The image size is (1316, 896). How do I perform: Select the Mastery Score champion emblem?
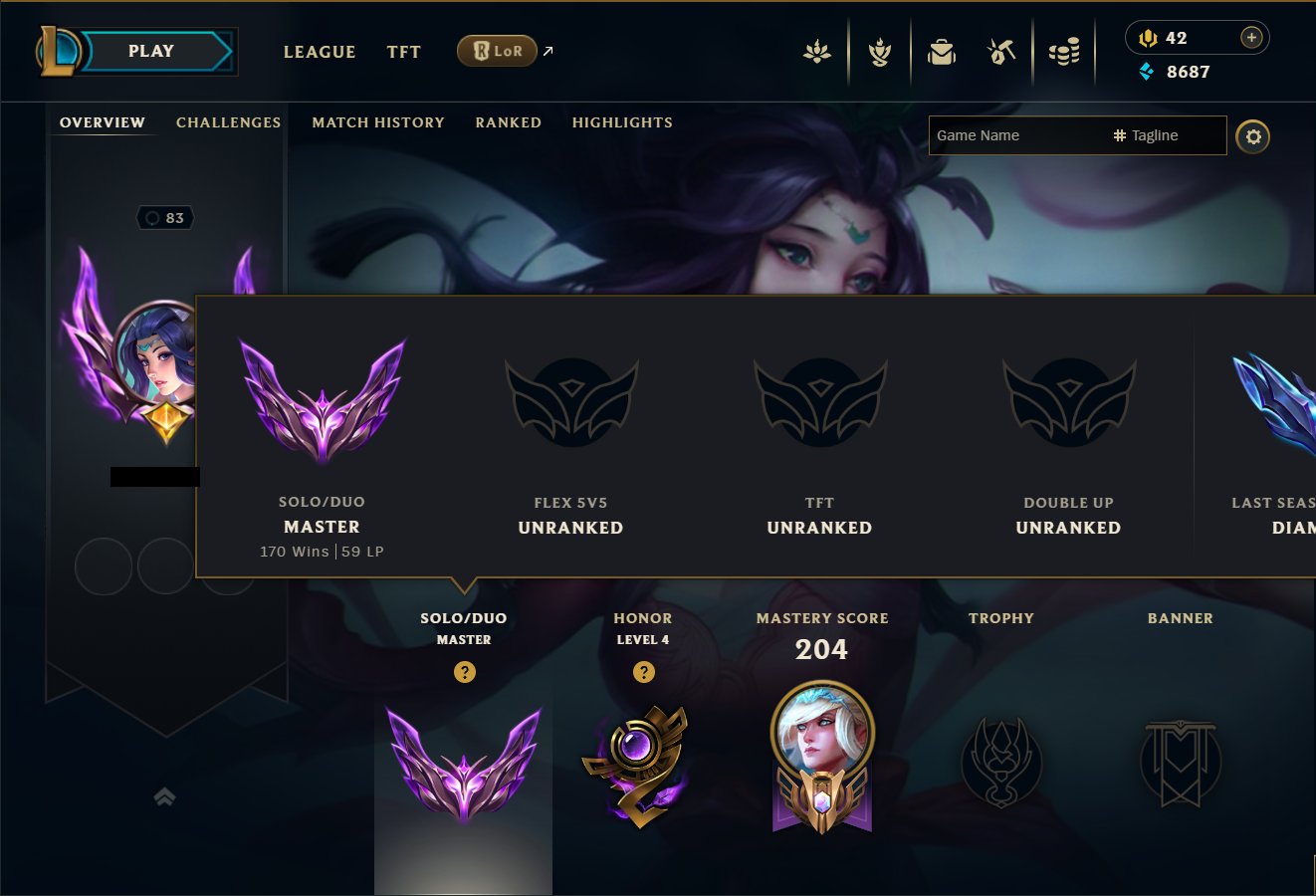click(822, 758)
